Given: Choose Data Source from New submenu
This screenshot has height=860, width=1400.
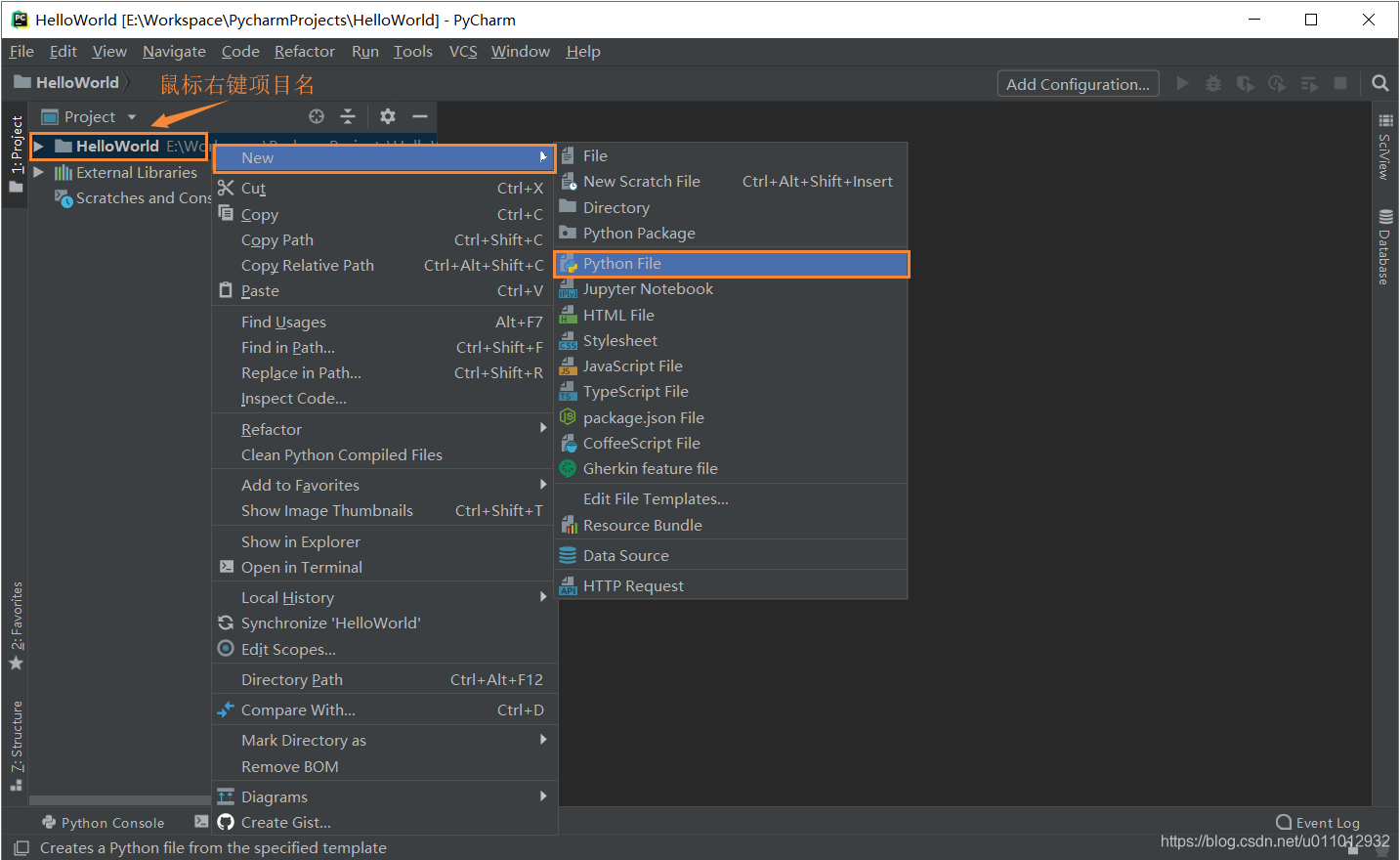Looking at the screenshot, I should pyautogui.click(x=731, y=555).
